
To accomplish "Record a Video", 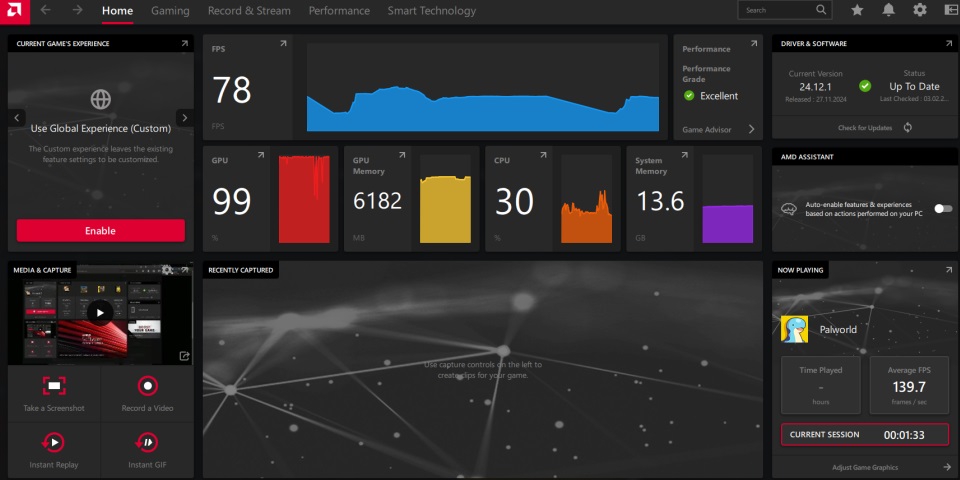I will coord(148,394).
